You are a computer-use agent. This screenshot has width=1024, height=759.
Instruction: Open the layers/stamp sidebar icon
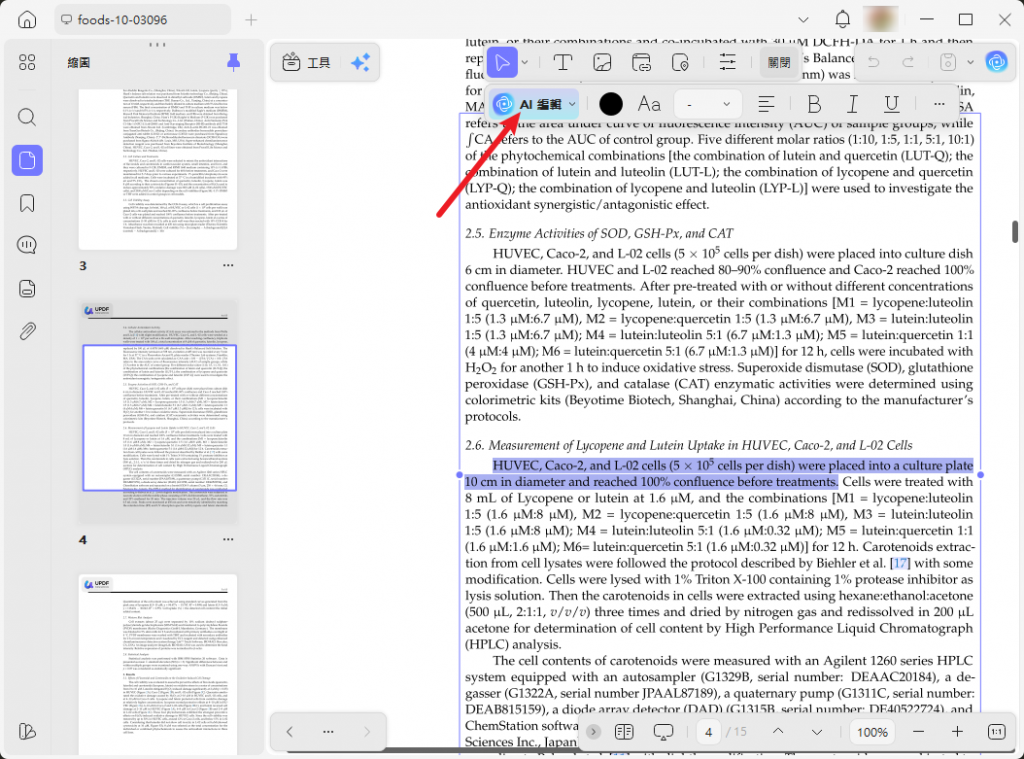click(27, 288)
